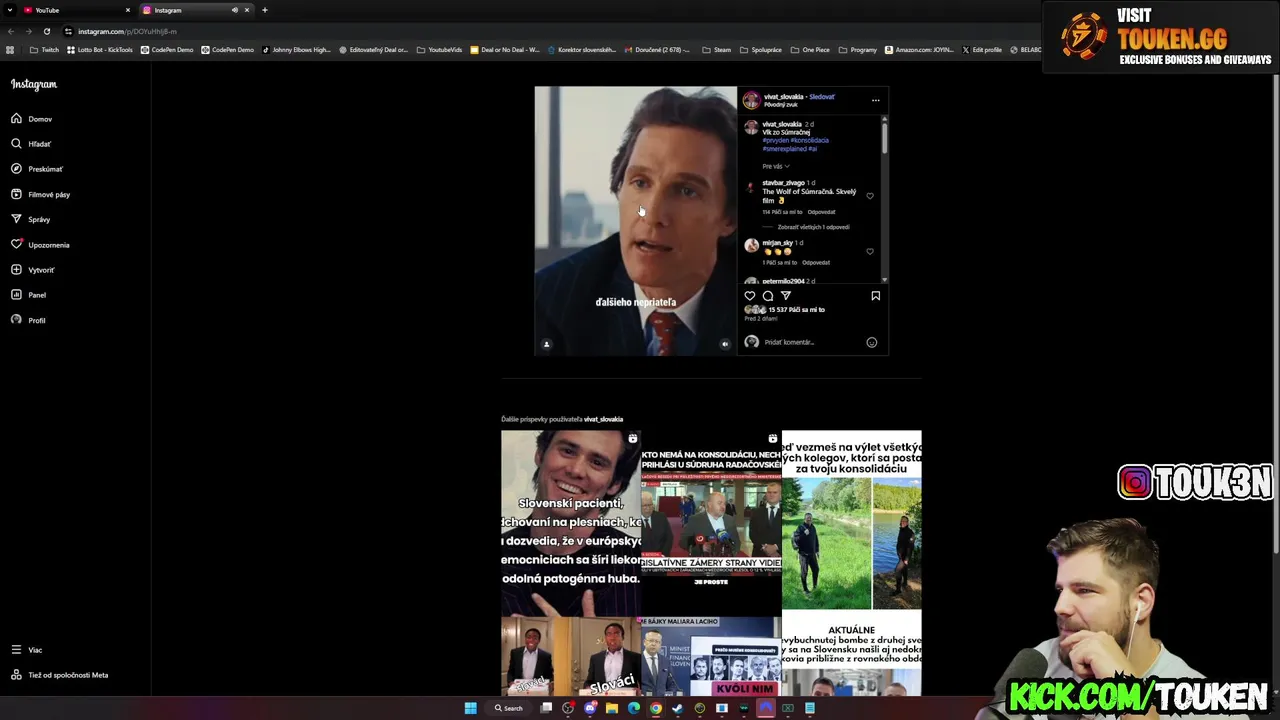1280x720 pixels.
Task: Open Upozornenia notifications
Action: (x=40, y=245)
